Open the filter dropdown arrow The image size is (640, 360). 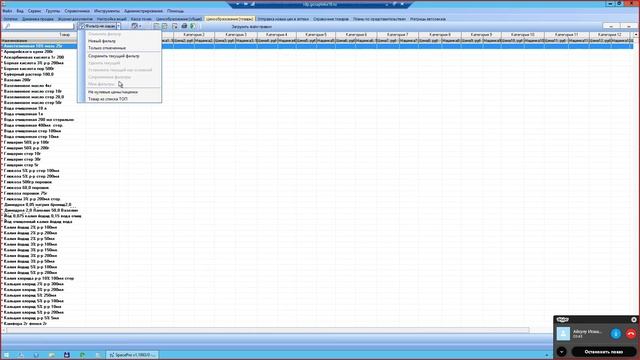tap(118, 26)
